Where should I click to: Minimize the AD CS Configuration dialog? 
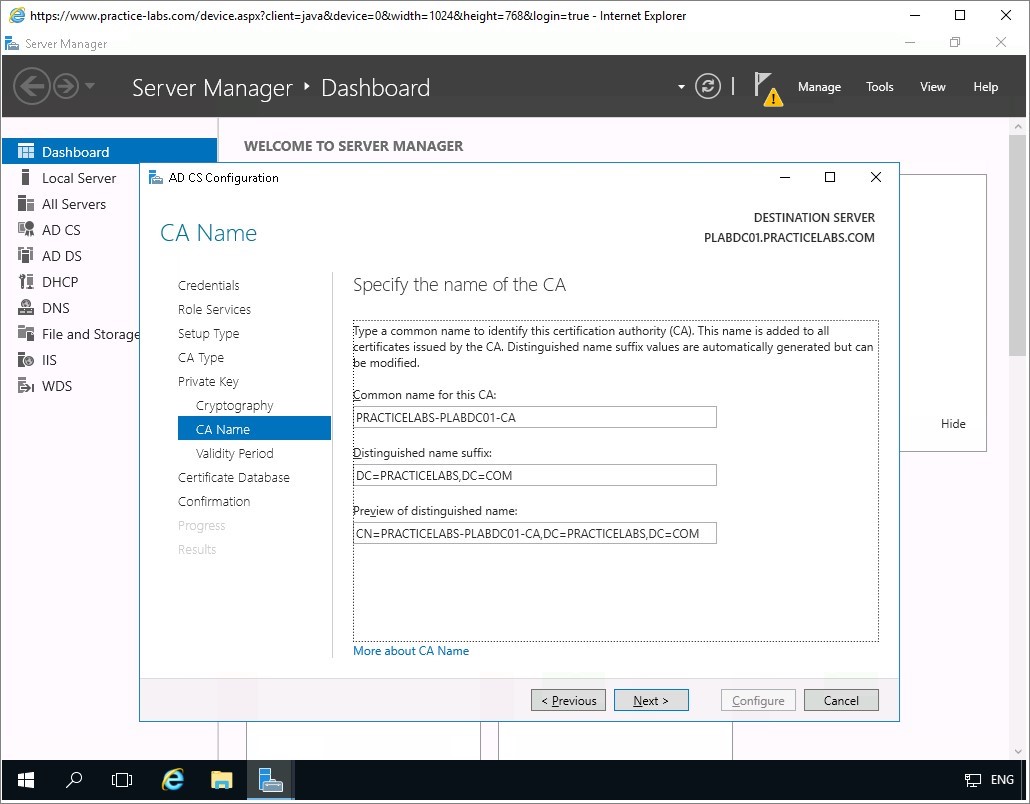click(784, 177)
